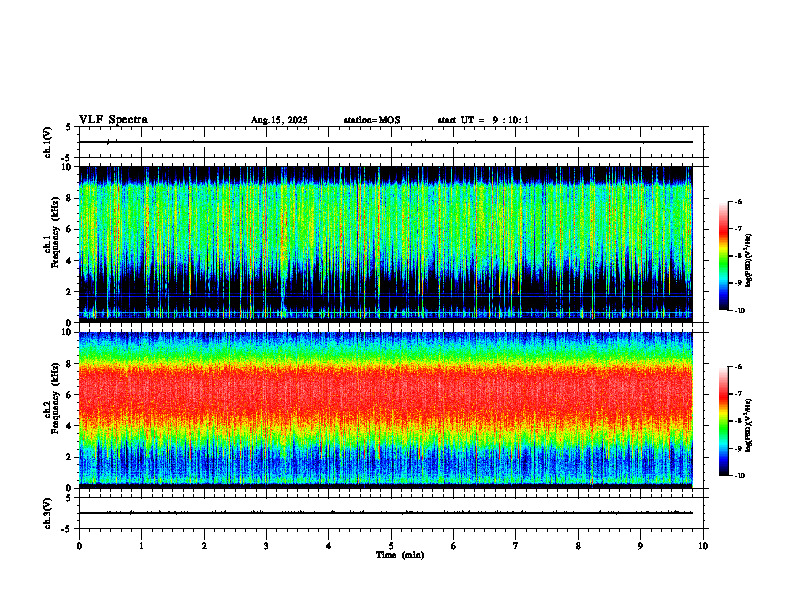
Task: Click the "ch.1(V)" waveform axis label
Action: click(x=47, y=142)
